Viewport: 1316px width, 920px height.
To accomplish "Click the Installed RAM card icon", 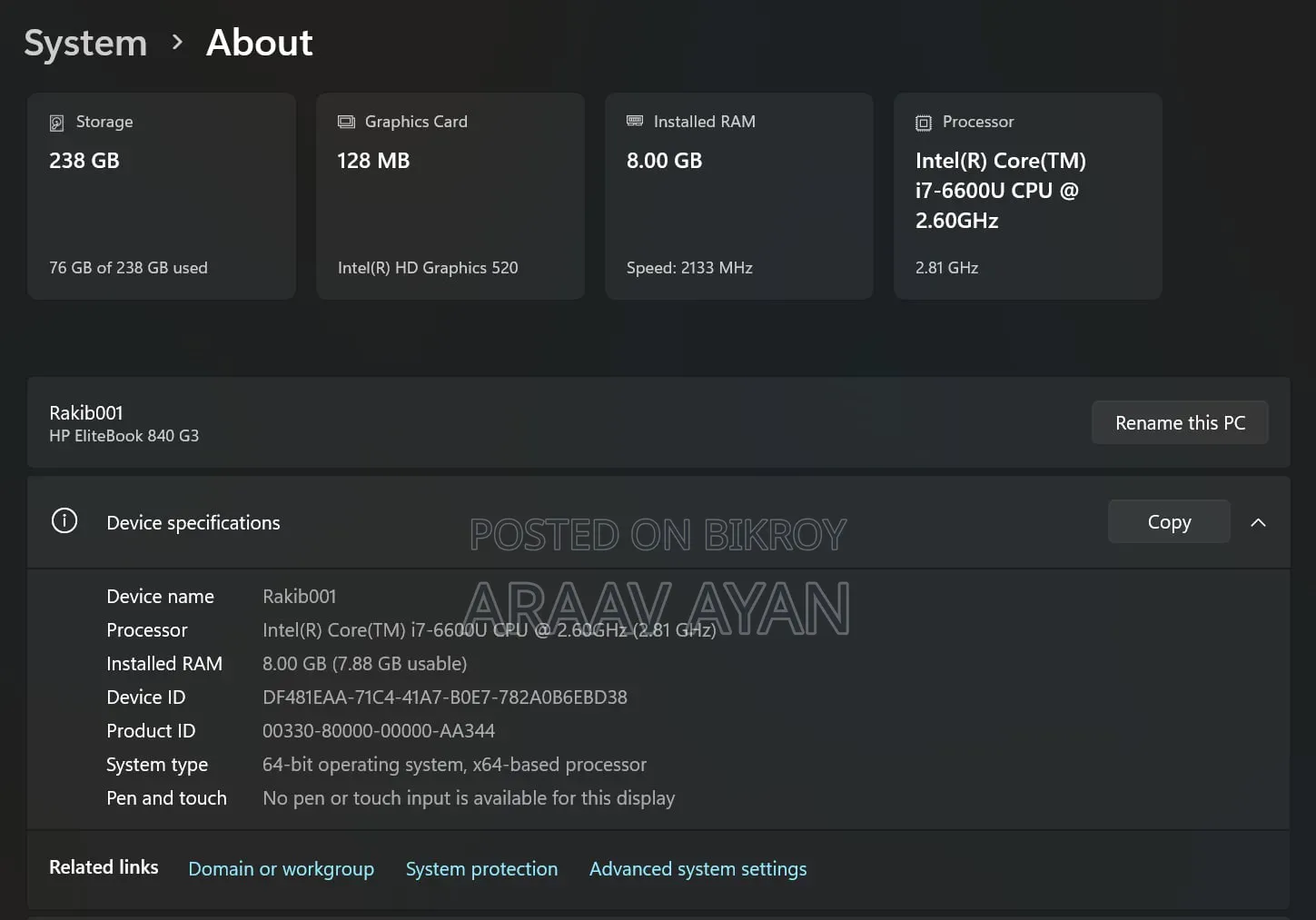I will (x=635, y=121).
